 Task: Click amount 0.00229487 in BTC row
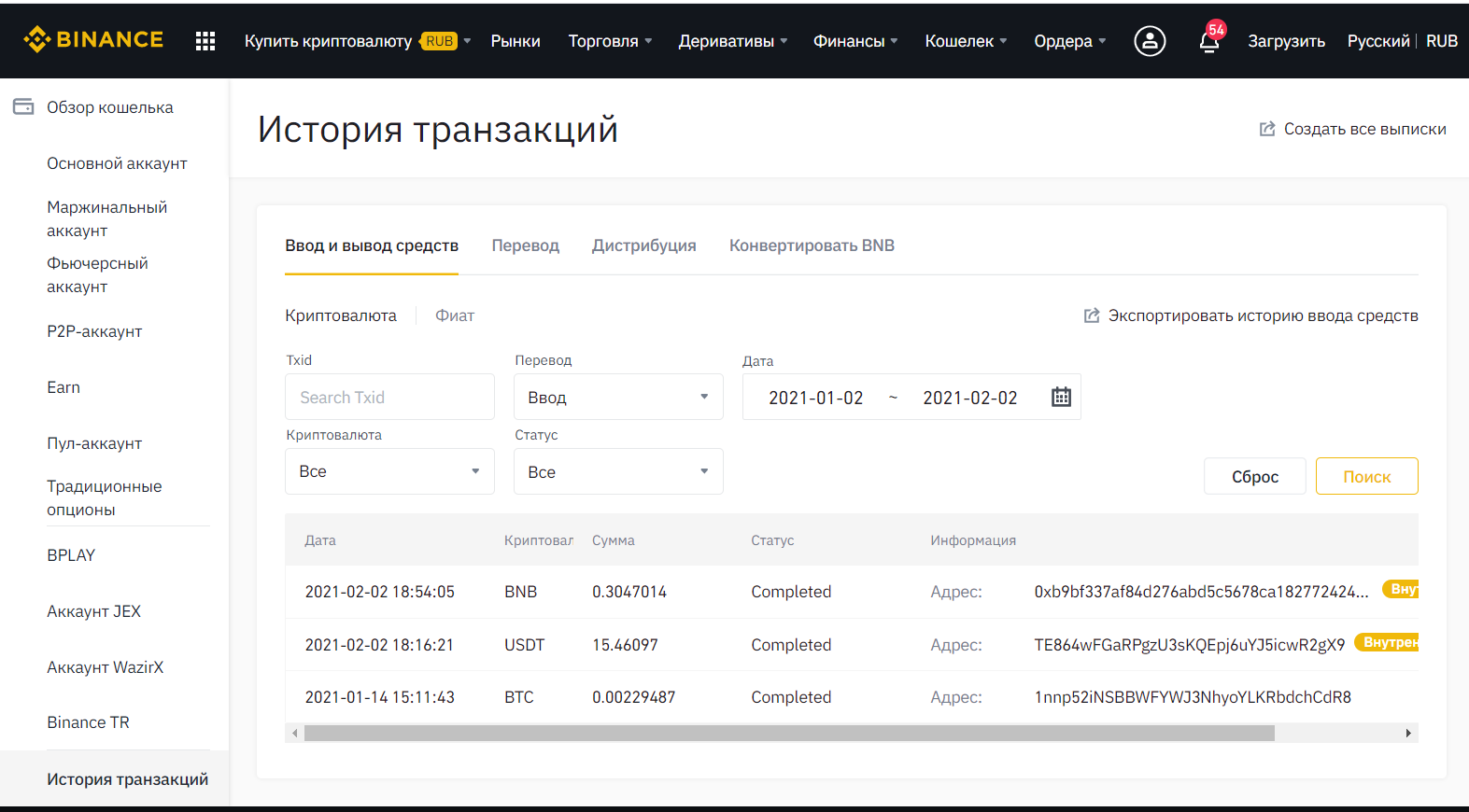pyautogui.click(x=633, y=697)
